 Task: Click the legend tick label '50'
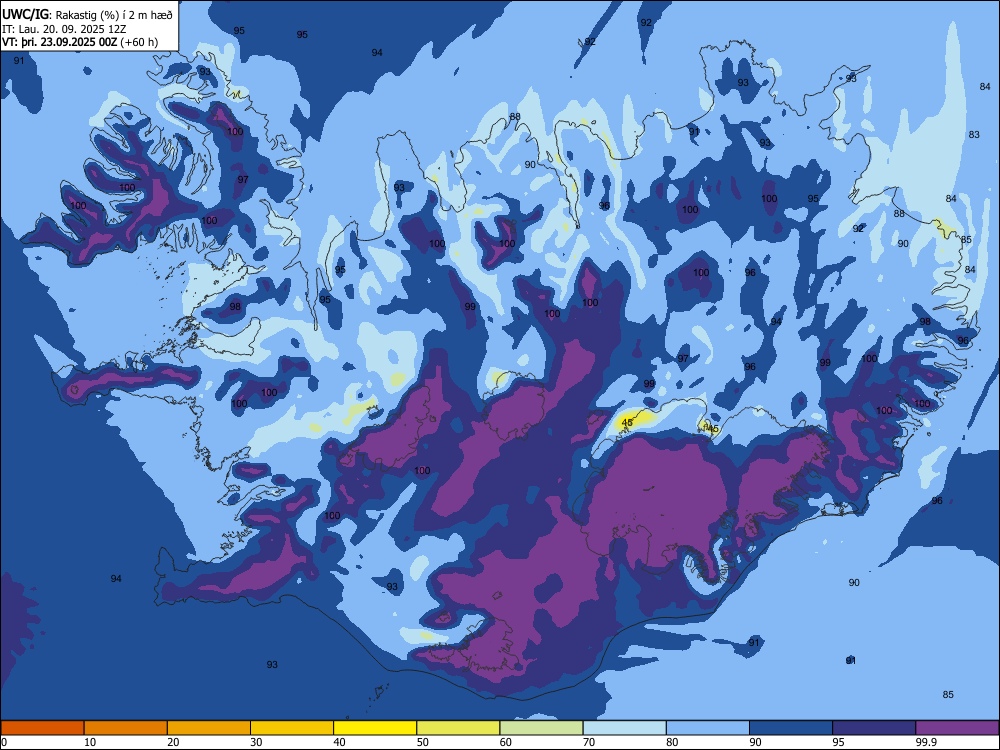coord(423,742)
